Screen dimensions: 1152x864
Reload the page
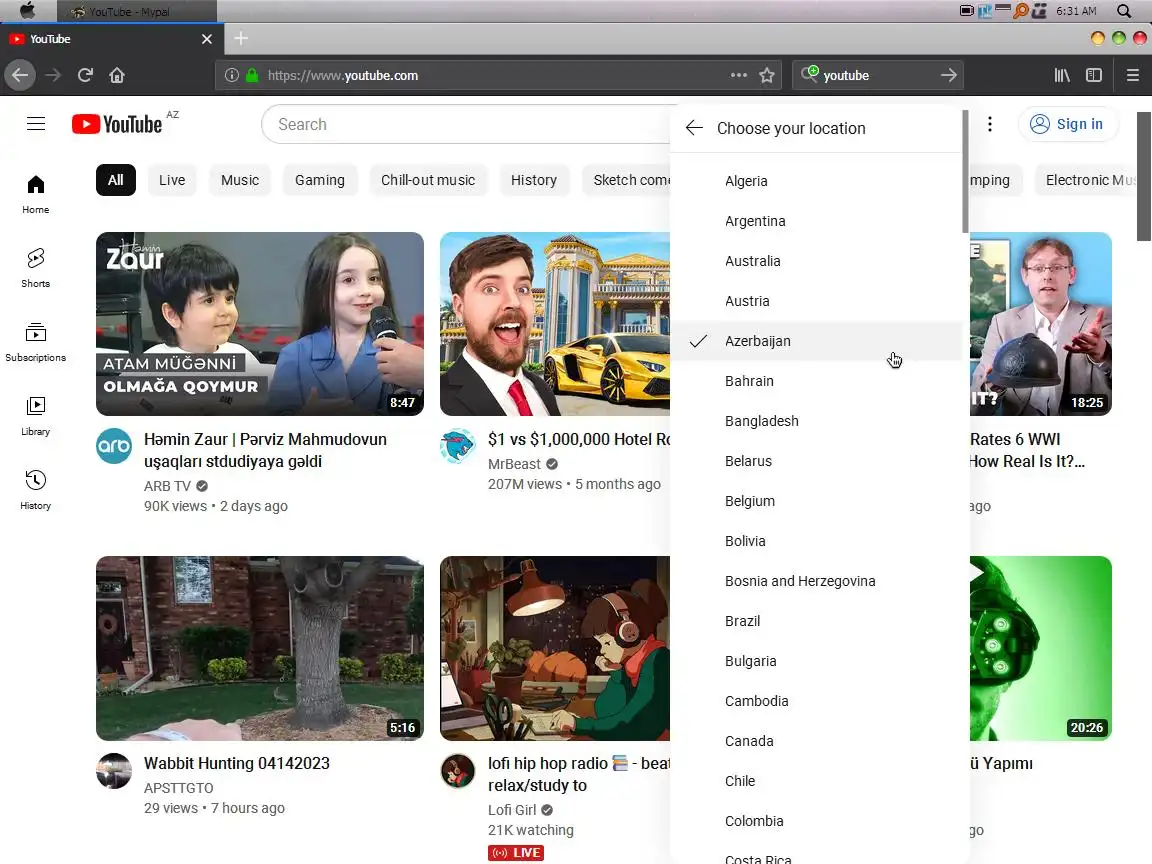[85, 75]
